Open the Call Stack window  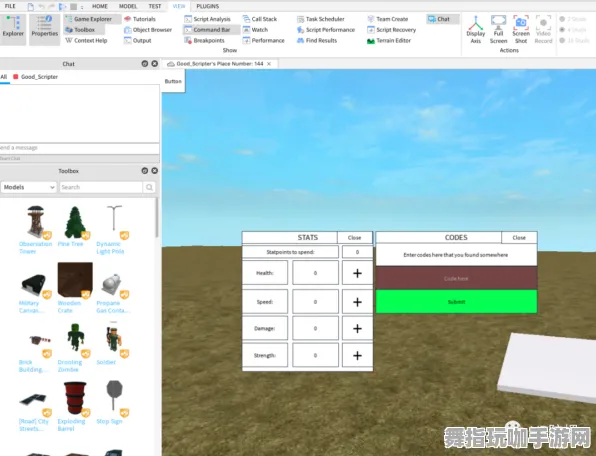[260, 19]
